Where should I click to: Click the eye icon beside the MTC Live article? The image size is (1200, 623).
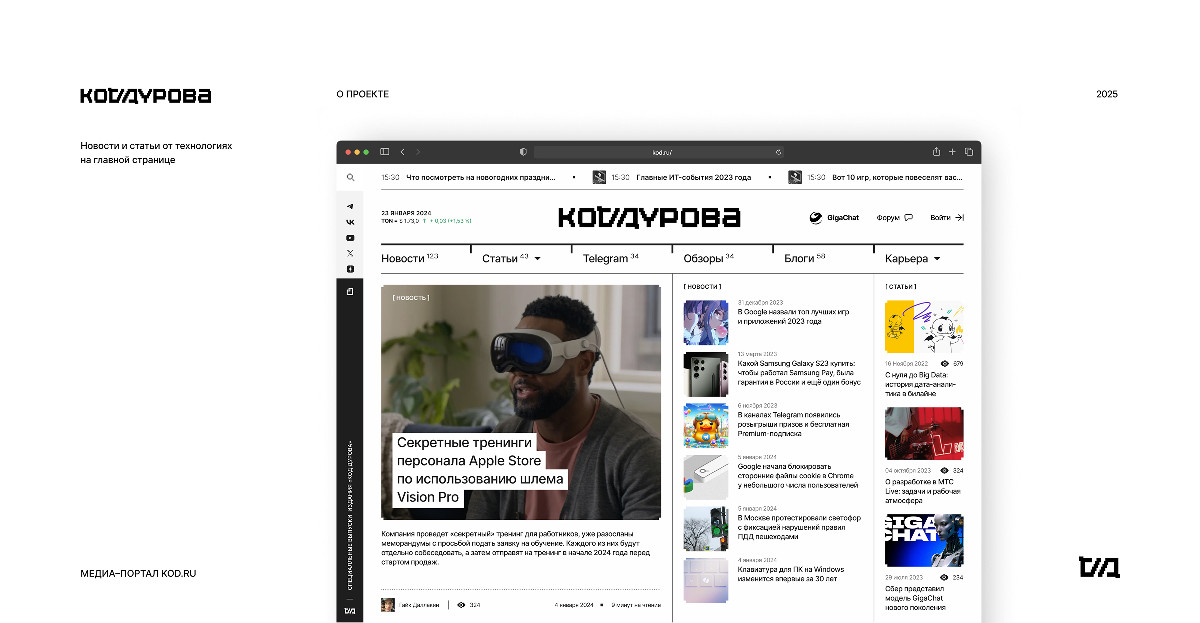click(944, 470)
